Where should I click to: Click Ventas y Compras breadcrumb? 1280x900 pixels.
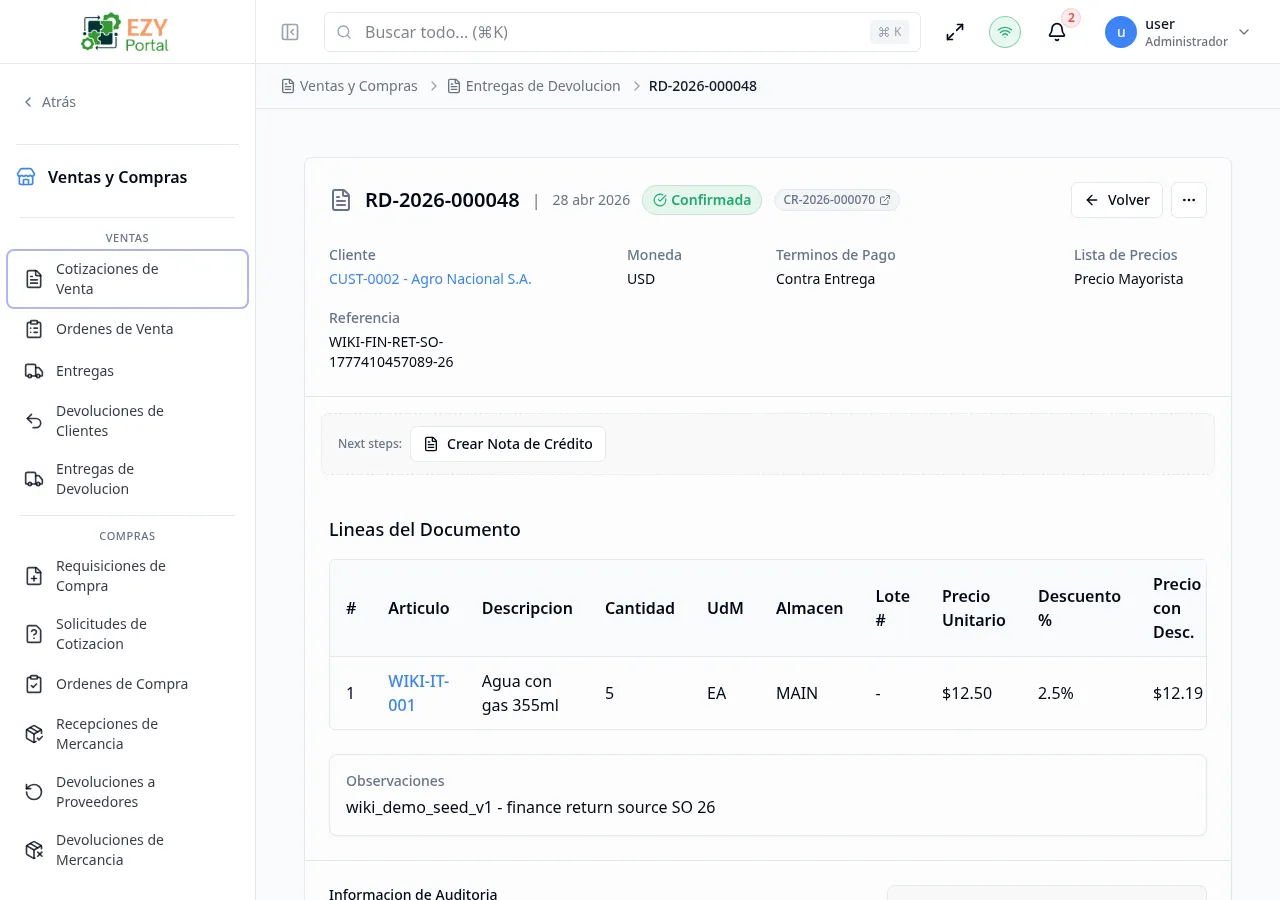(x=349, y=86)
